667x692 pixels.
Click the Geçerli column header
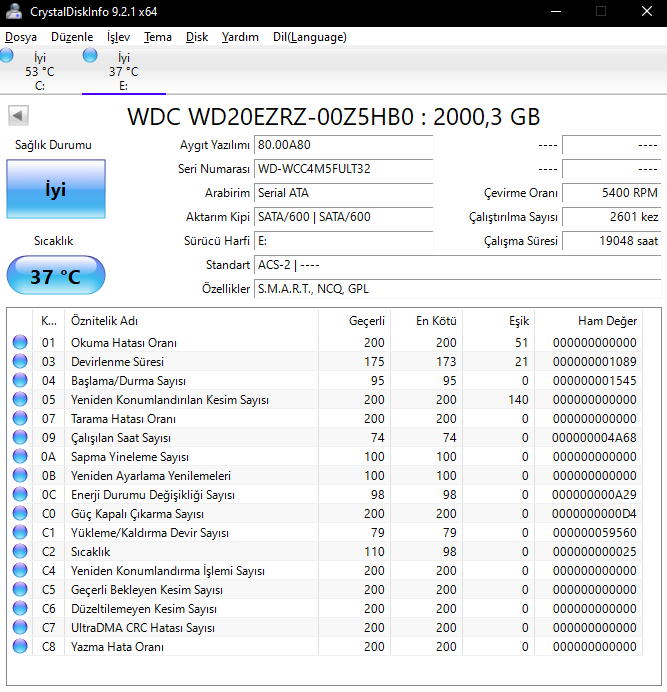(354, 321)
